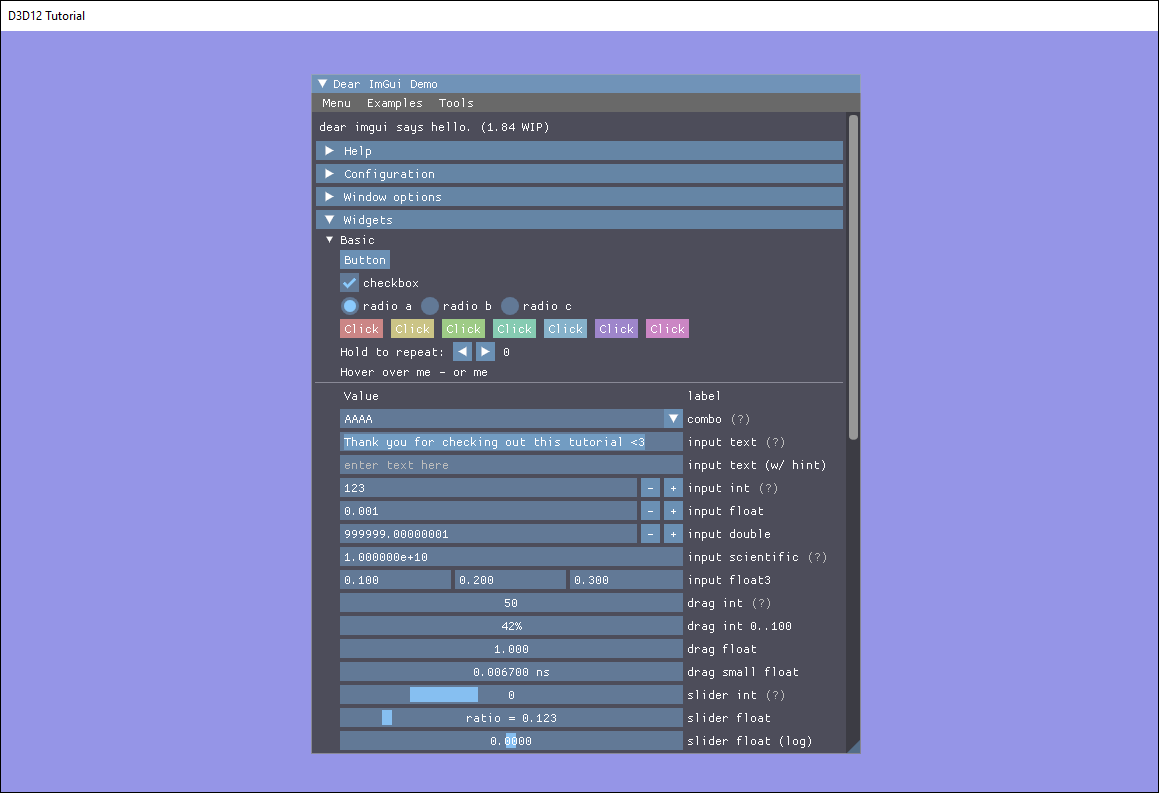Select radio a
Viewport: 1159px width, 793px height.
click(x=350, y=306)
